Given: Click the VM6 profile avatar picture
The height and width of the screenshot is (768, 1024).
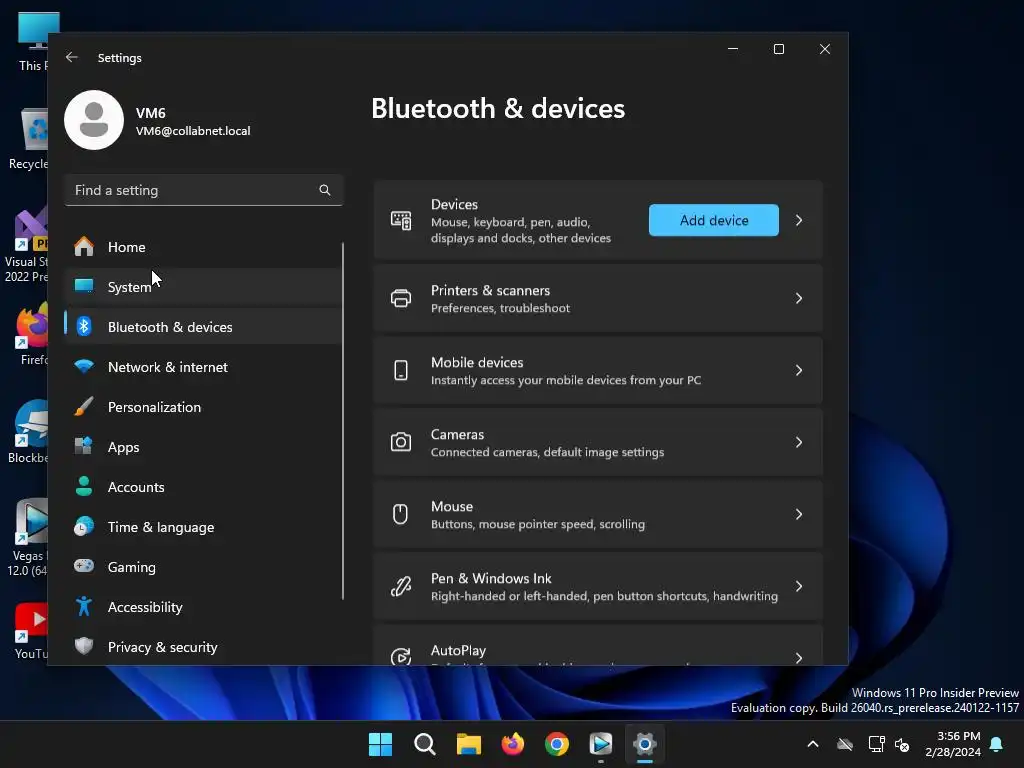Looking at the screenshot, I should pos(94,120).
